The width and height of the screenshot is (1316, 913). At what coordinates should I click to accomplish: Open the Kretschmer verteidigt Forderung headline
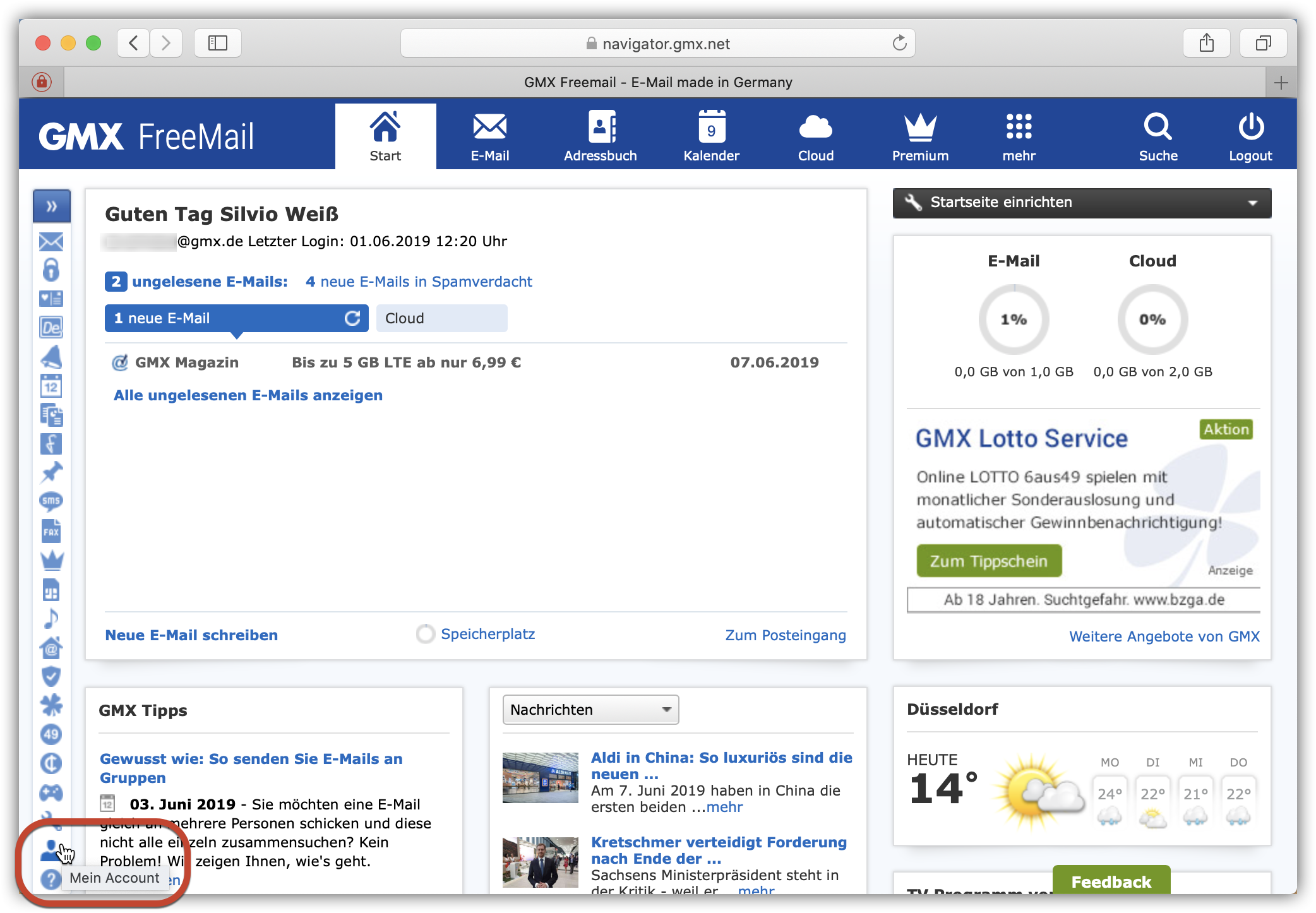pyautogui.click(x=719, y=850)
